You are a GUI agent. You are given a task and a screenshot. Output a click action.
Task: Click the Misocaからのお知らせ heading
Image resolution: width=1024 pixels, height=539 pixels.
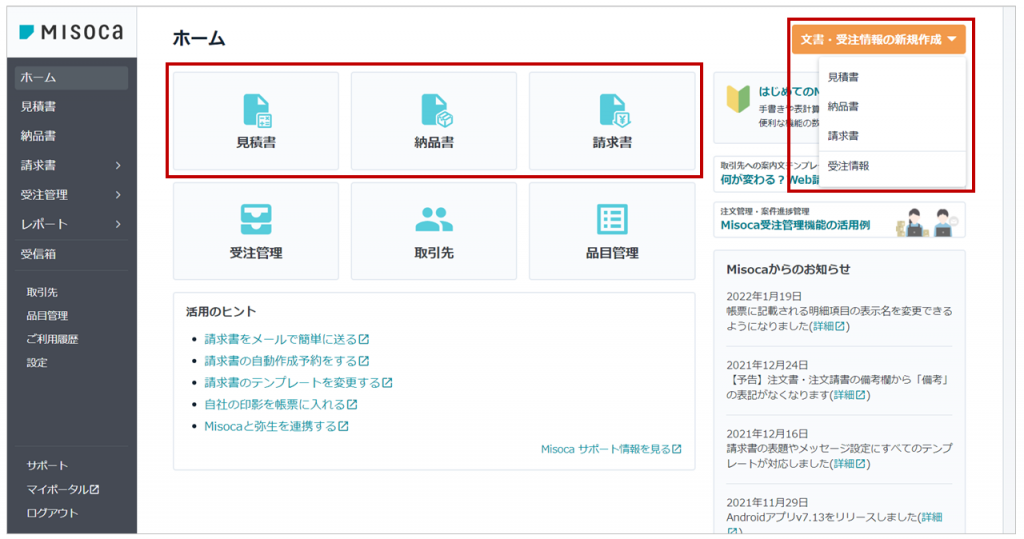[x=788, y=269]
